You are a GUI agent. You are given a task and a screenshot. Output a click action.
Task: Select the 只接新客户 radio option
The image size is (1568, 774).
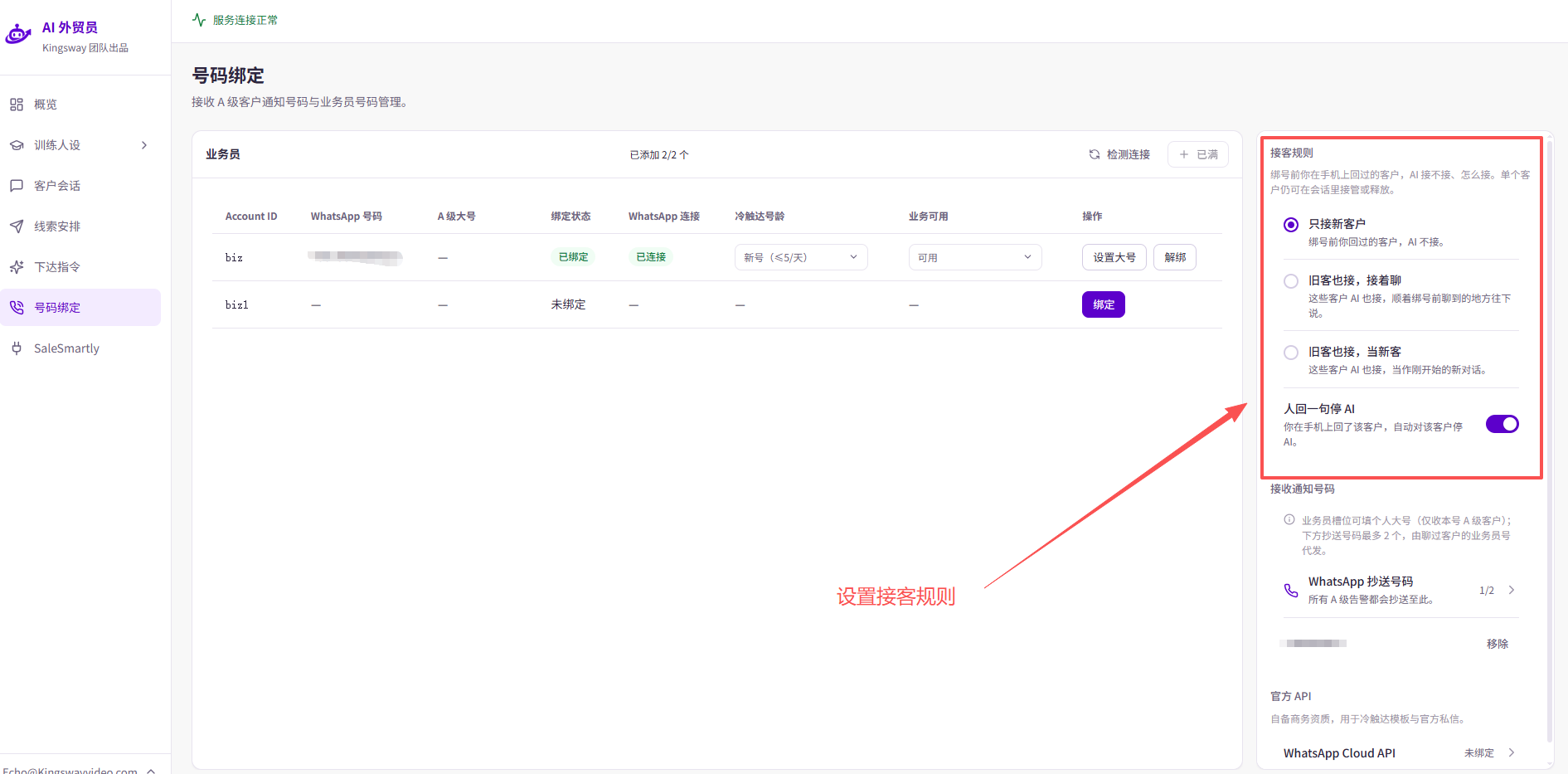(x=1291, y=225)
